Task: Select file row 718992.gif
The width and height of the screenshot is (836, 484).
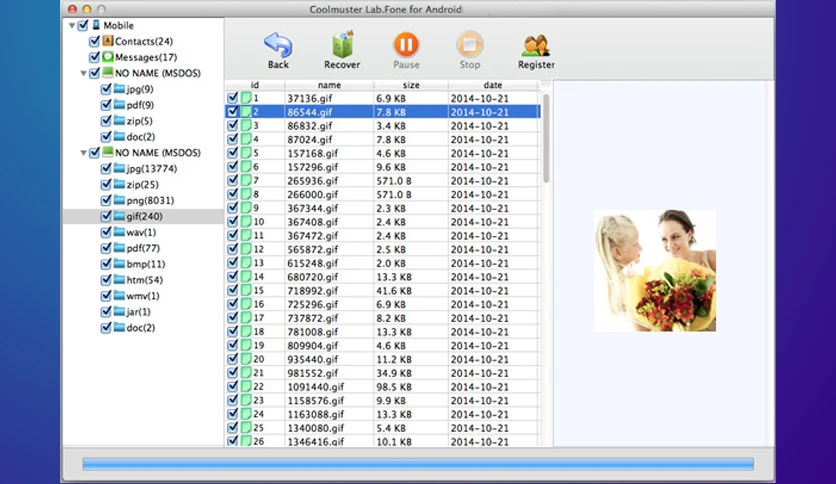Action: tap(382, 291)
